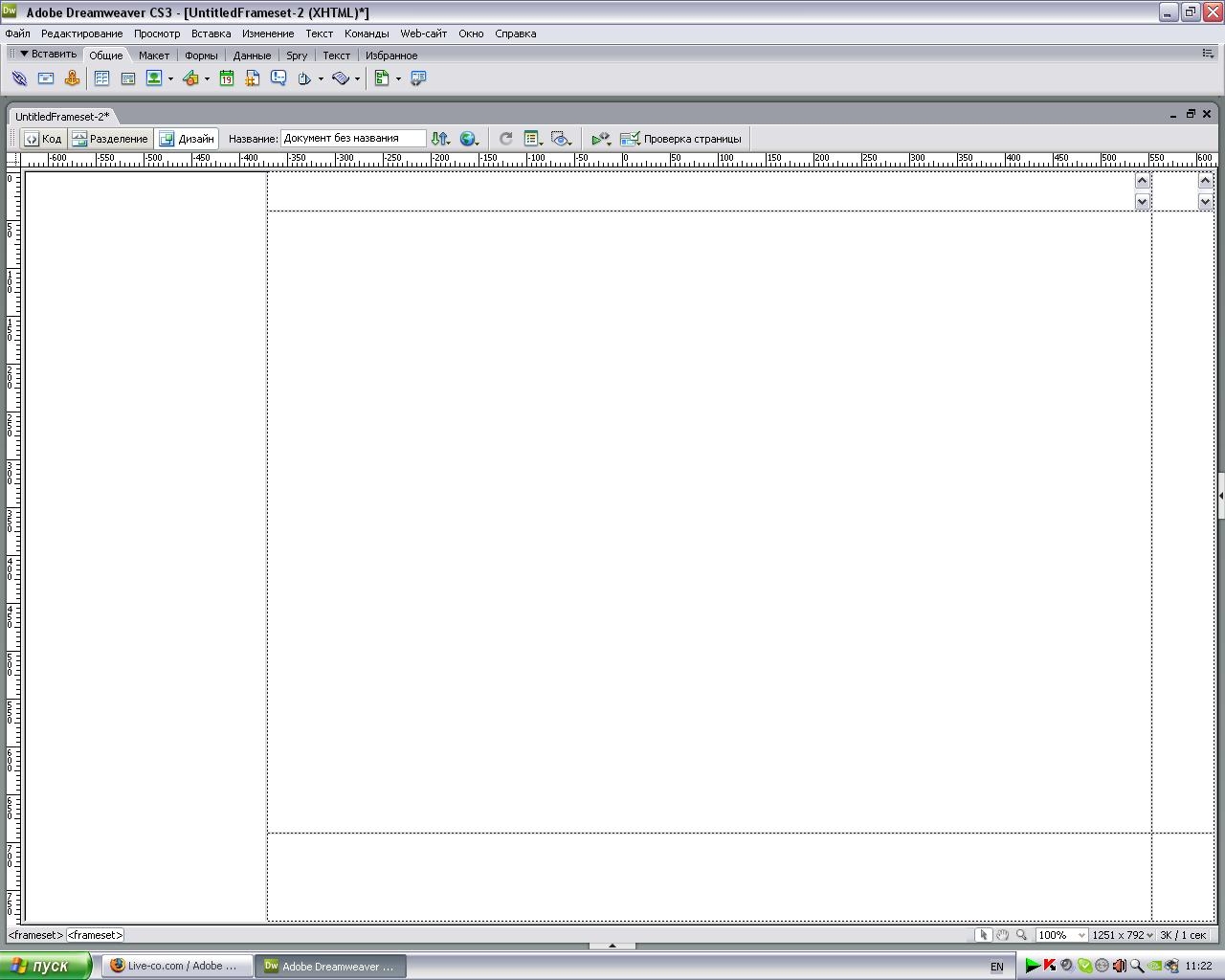Open the Команды menu
Viewport: 1225px width, 980px height.
click(367, 33)
